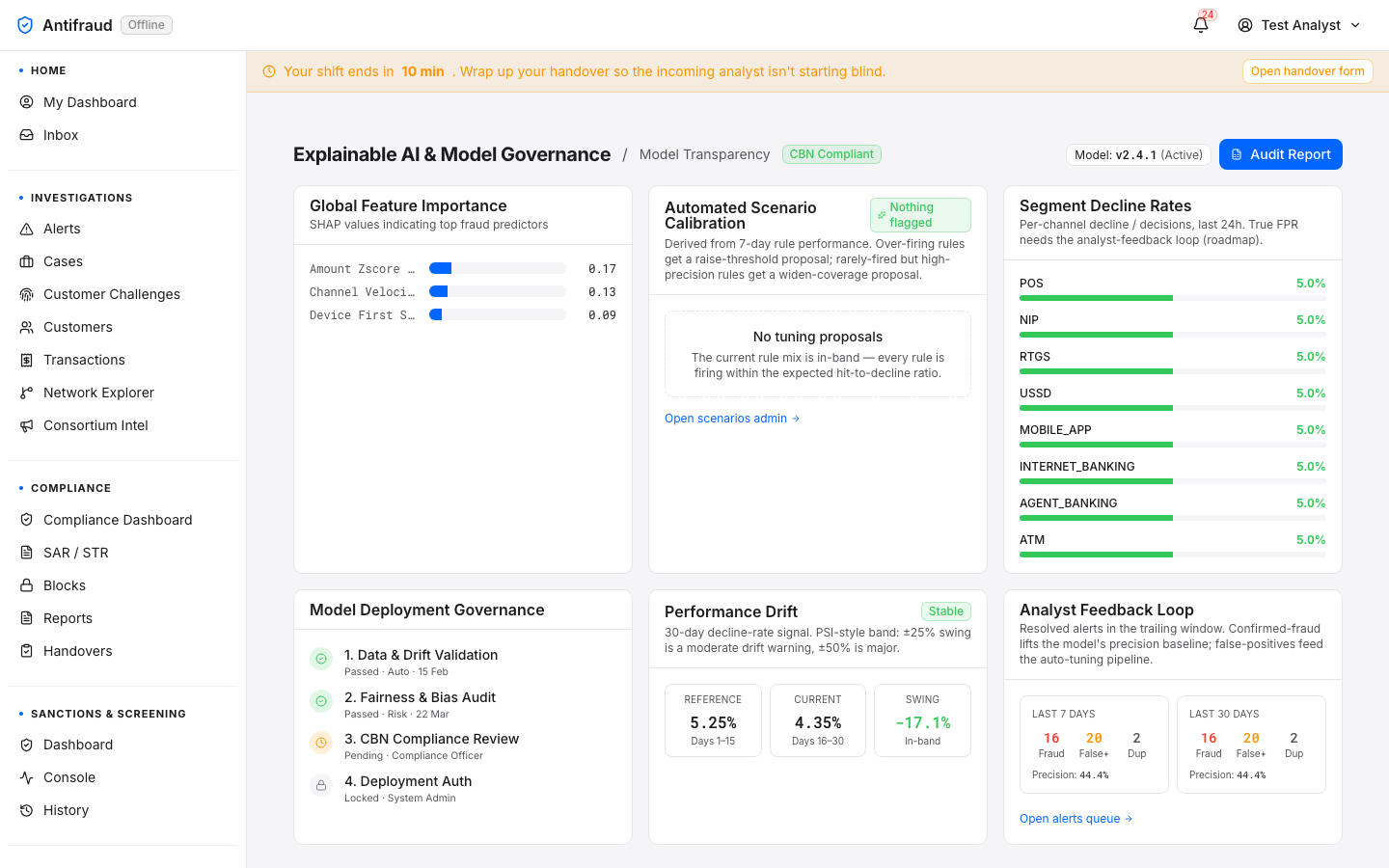Click the Blocks padlock icon

coord(27,585)
